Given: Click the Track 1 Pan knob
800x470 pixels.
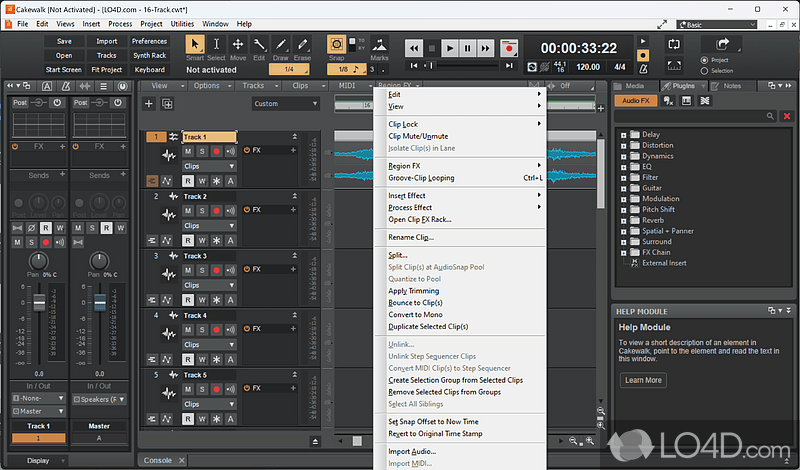Looking at the screenshot, I should coord(38,261).
